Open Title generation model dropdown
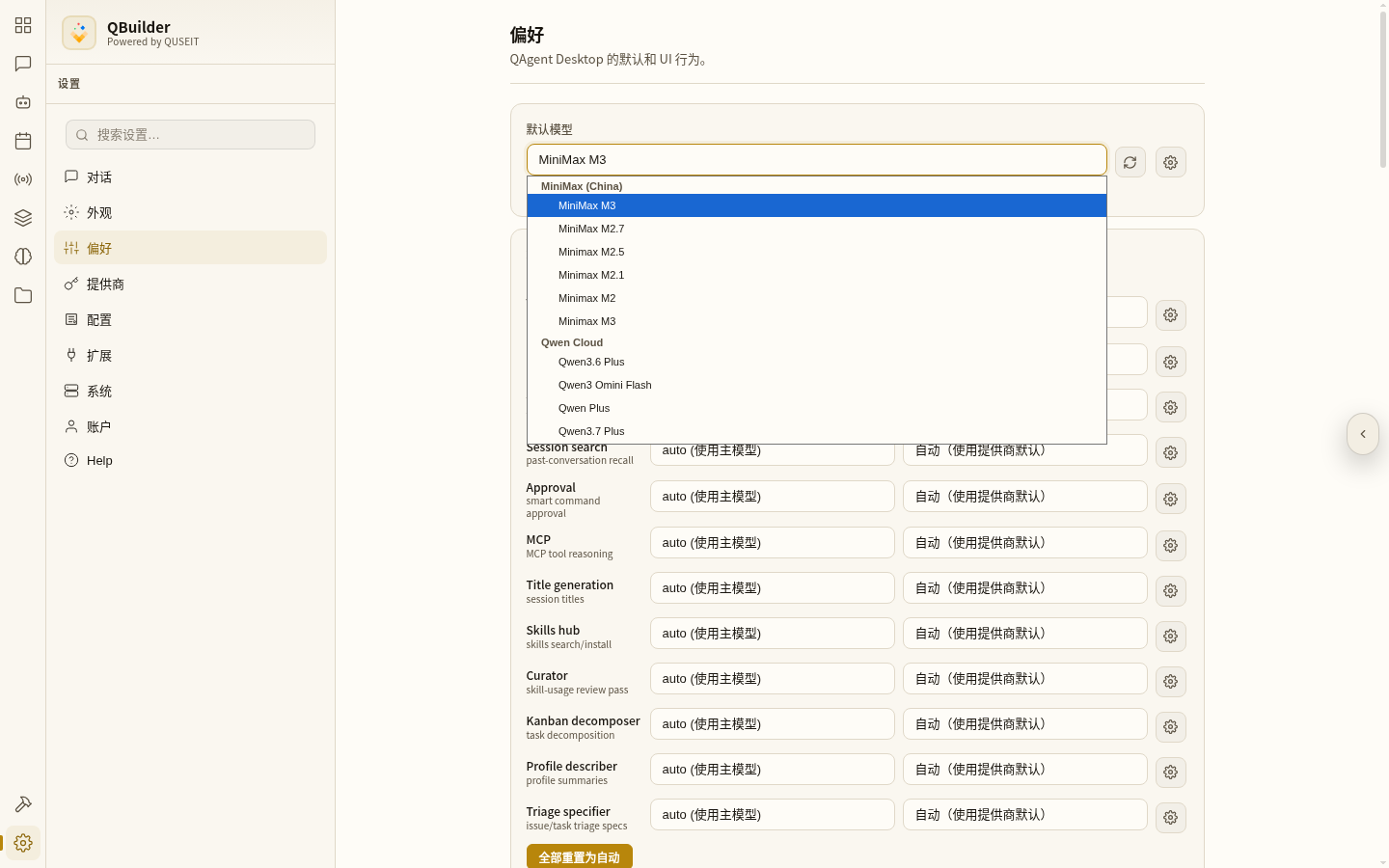 pos(773,588)
